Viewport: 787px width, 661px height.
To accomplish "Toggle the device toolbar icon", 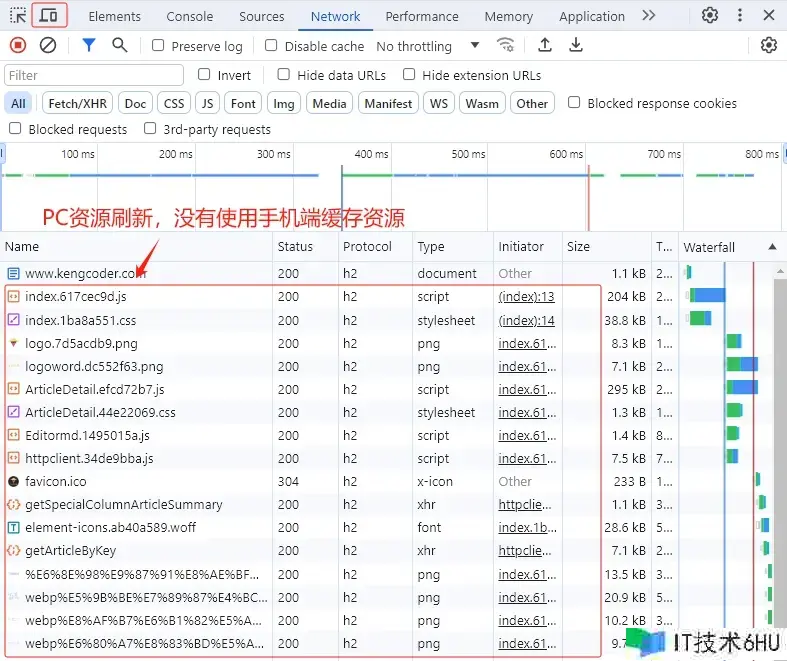I will tap(50, 16).
